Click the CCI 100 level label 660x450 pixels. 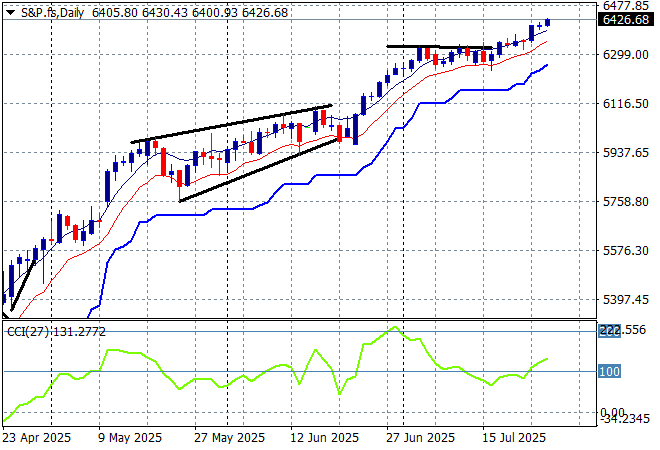click(610, 372)
